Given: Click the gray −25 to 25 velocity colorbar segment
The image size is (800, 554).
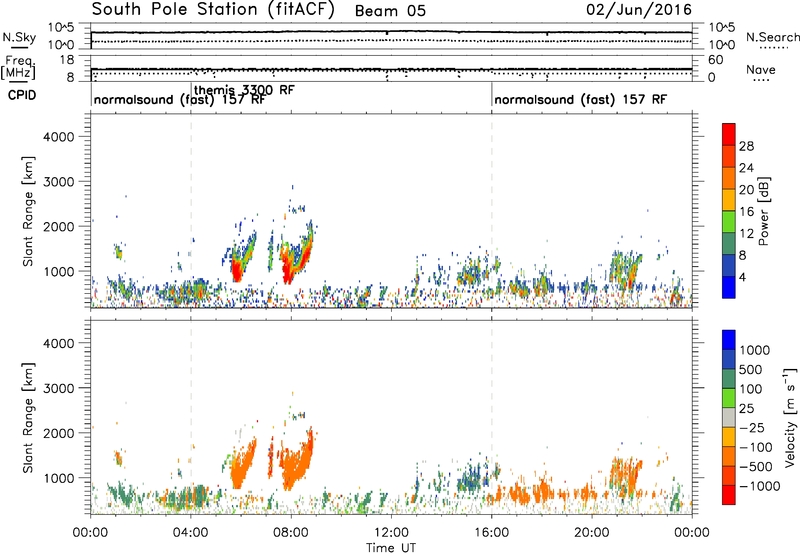Looking at the screenshot, I should (729, 418).
